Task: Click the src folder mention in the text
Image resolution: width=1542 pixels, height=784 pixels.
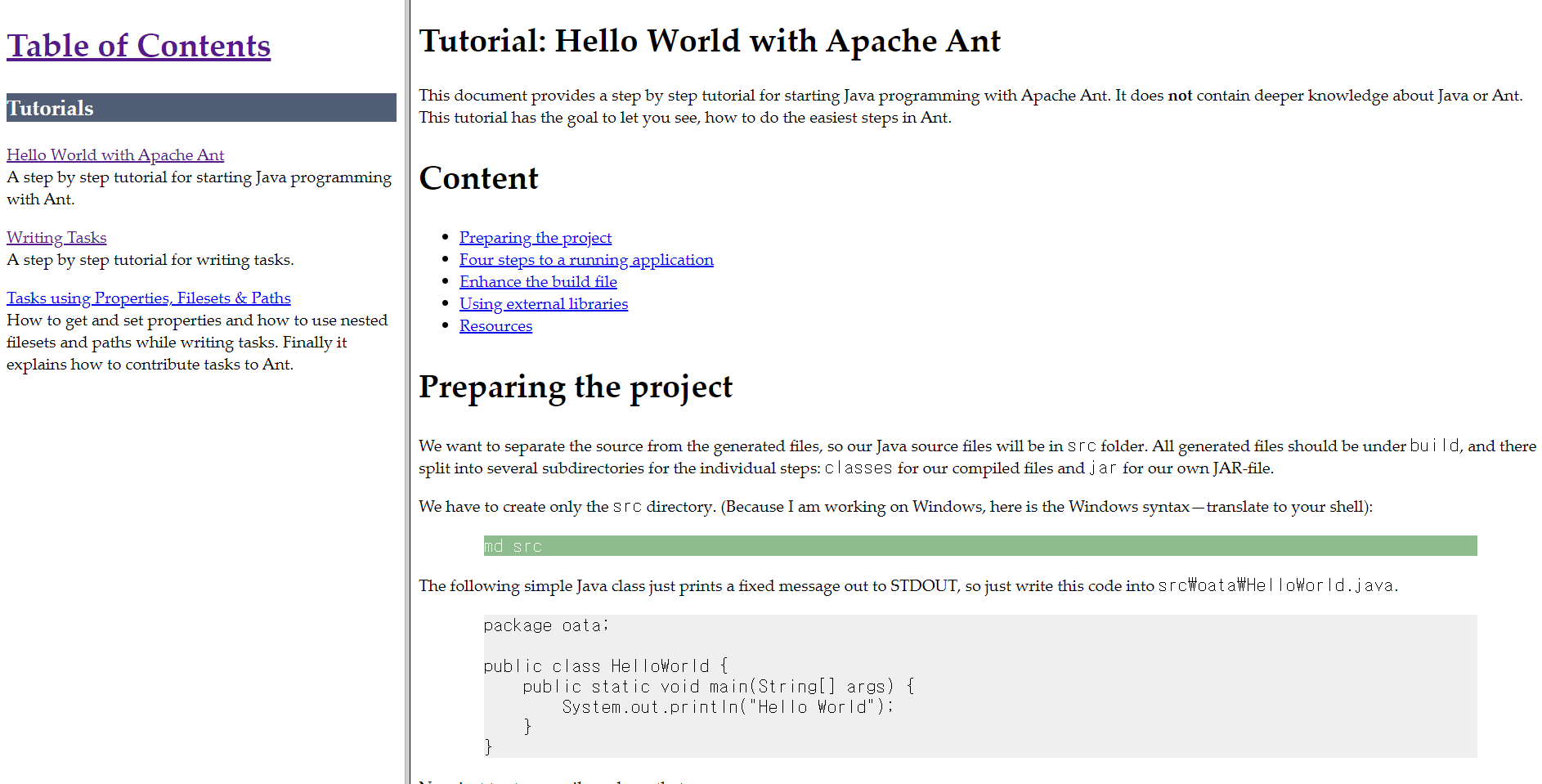Action: click(1082, 446)
